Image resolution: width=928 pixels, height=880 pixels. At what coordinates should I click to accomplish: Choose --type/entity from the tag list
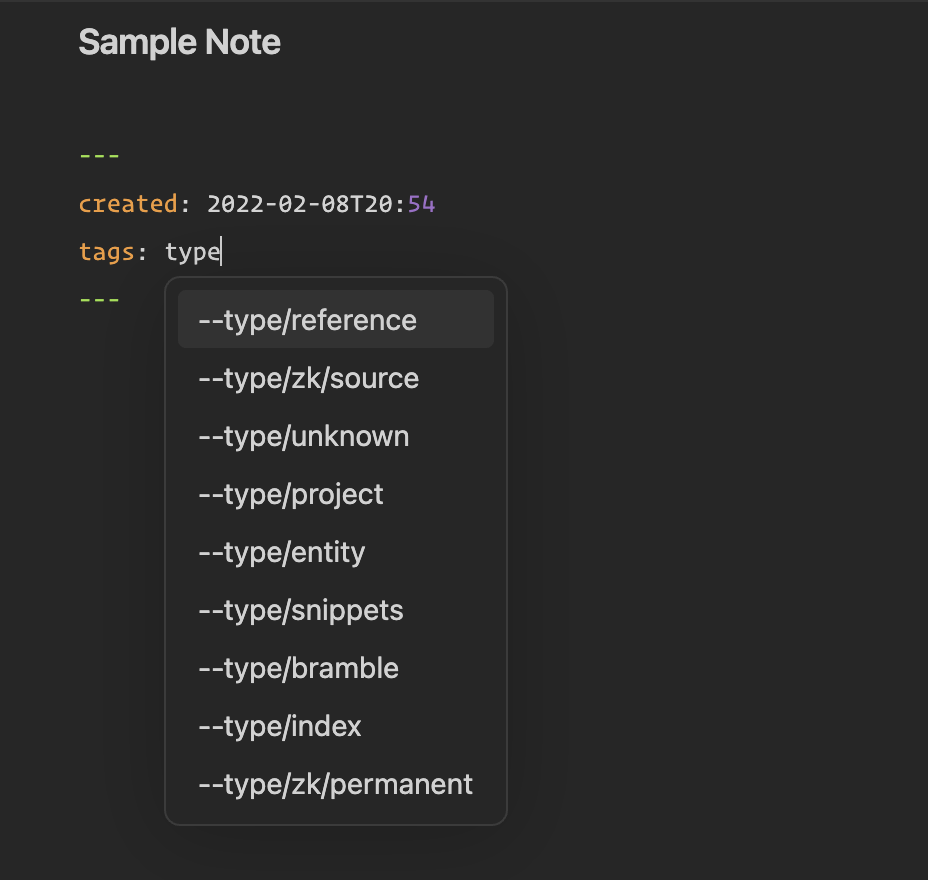[x=281, y=552]
